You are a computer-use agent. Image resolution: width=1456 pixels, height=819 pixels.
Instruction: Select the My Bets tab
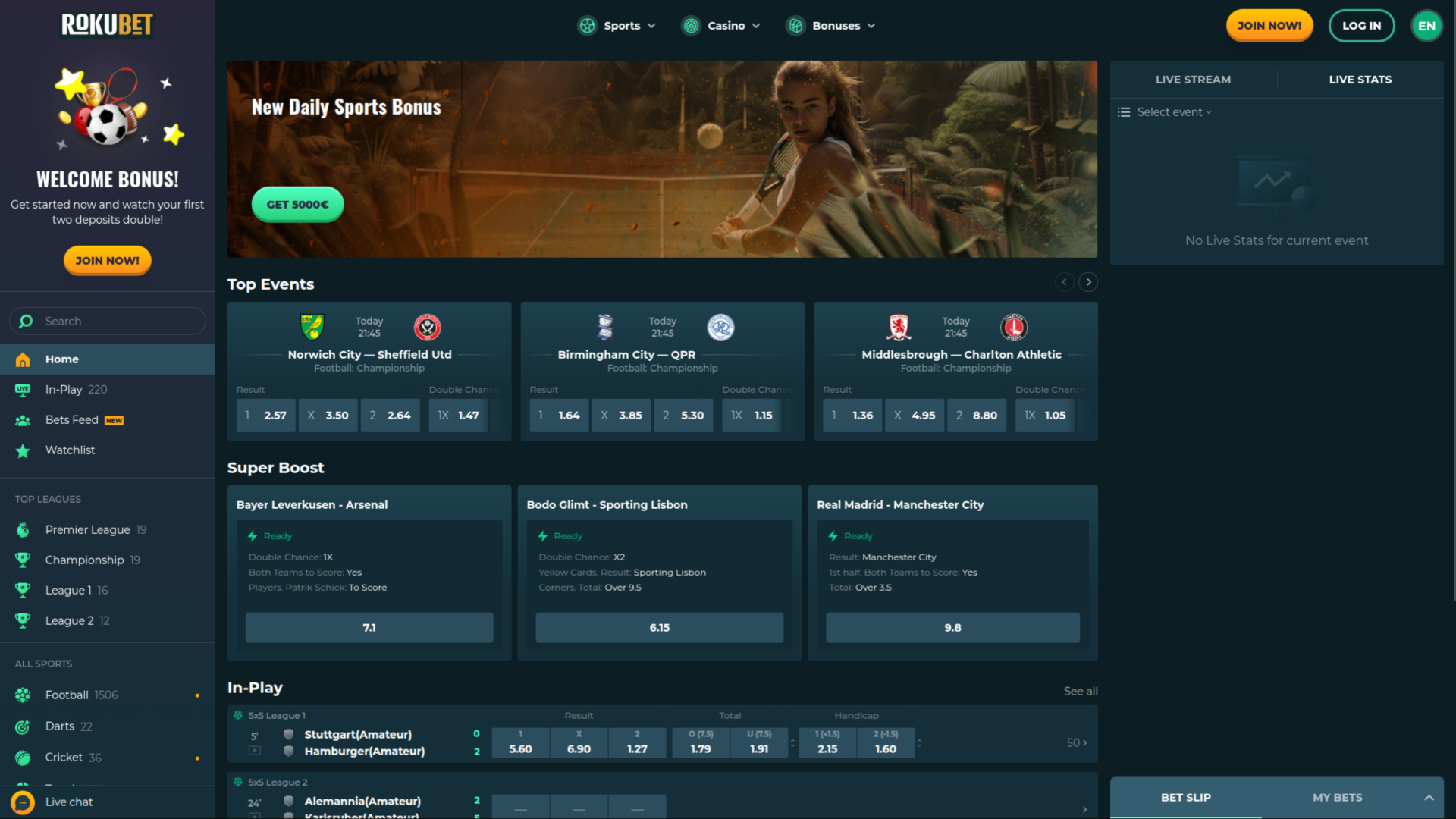pyautogui.click(x=1337, y=798)
